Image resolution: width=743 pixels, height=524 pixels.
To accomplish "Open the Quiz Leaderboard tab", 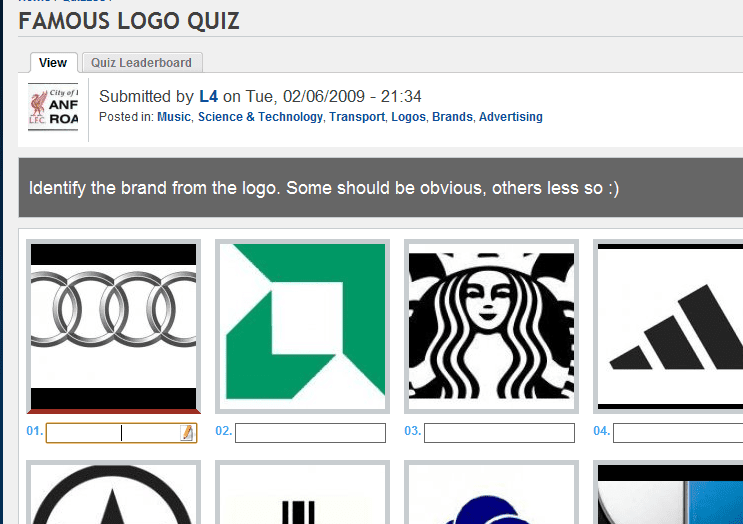I will [142, 63].
